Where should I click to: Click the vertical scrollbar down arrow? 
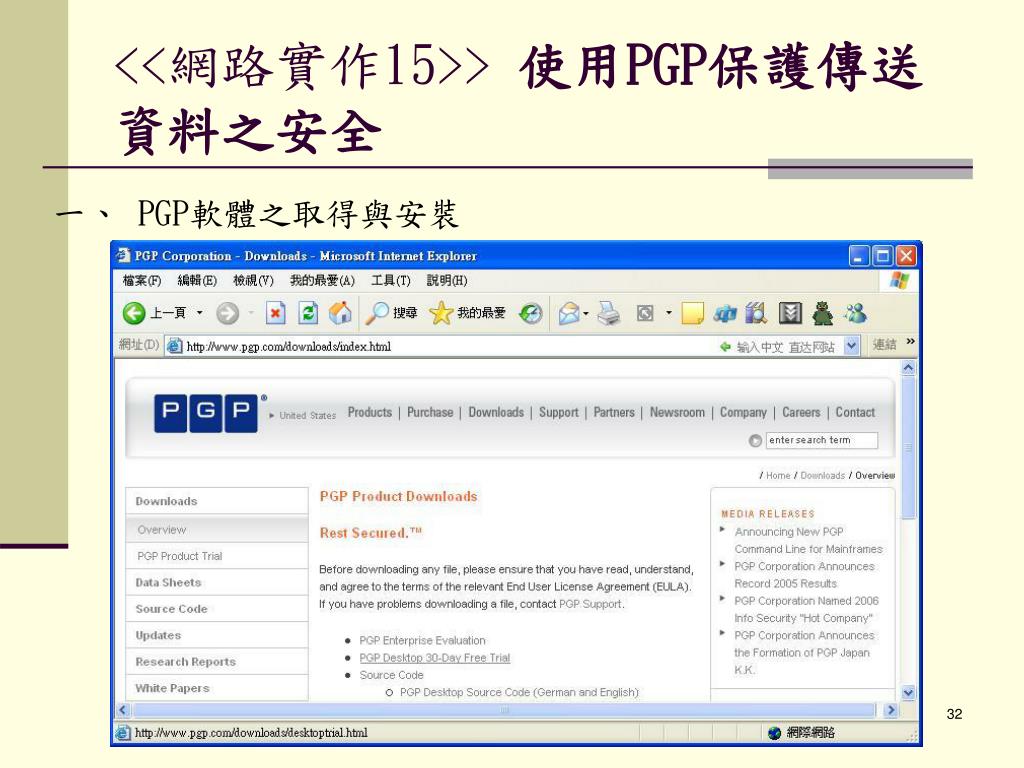point(908,692)
